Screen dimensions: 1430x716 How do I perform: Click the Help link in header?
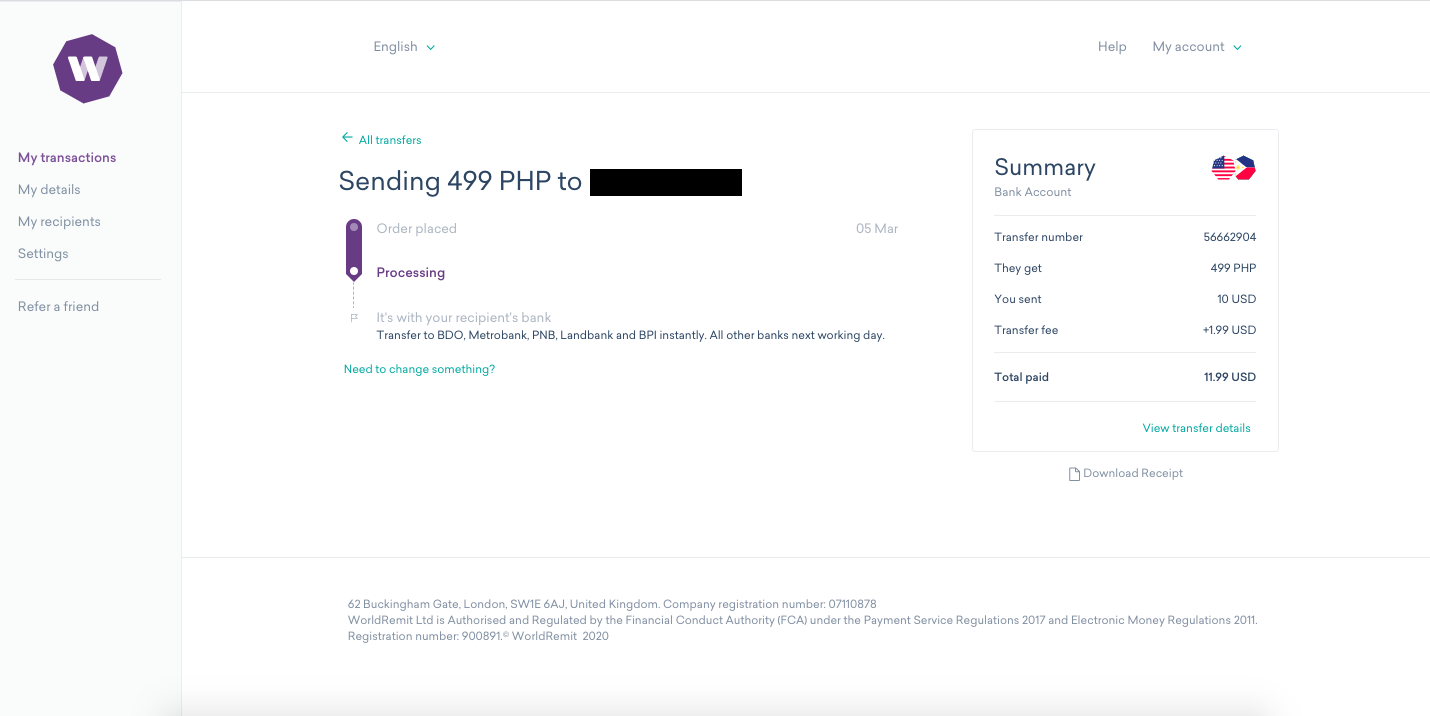click(x=1112, y=47)
